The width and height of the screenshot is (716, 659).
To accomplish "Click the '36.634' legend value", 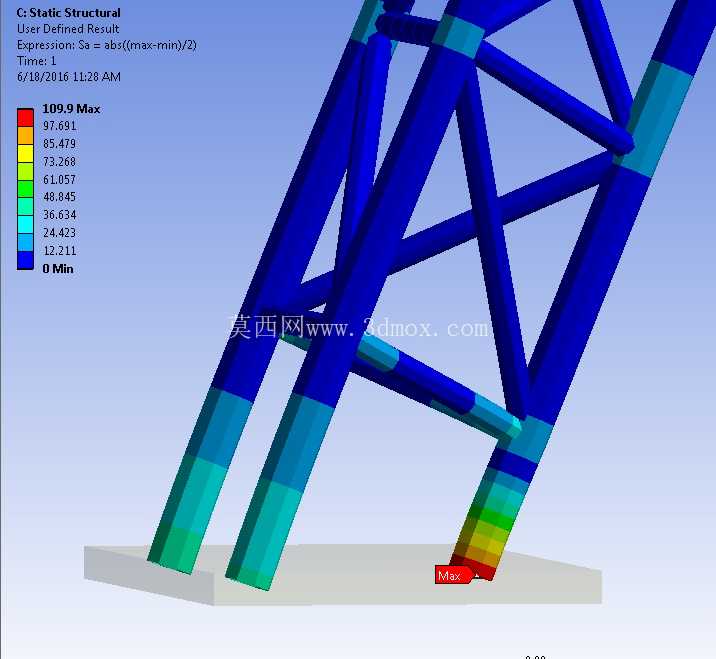I will coord(59,215).
